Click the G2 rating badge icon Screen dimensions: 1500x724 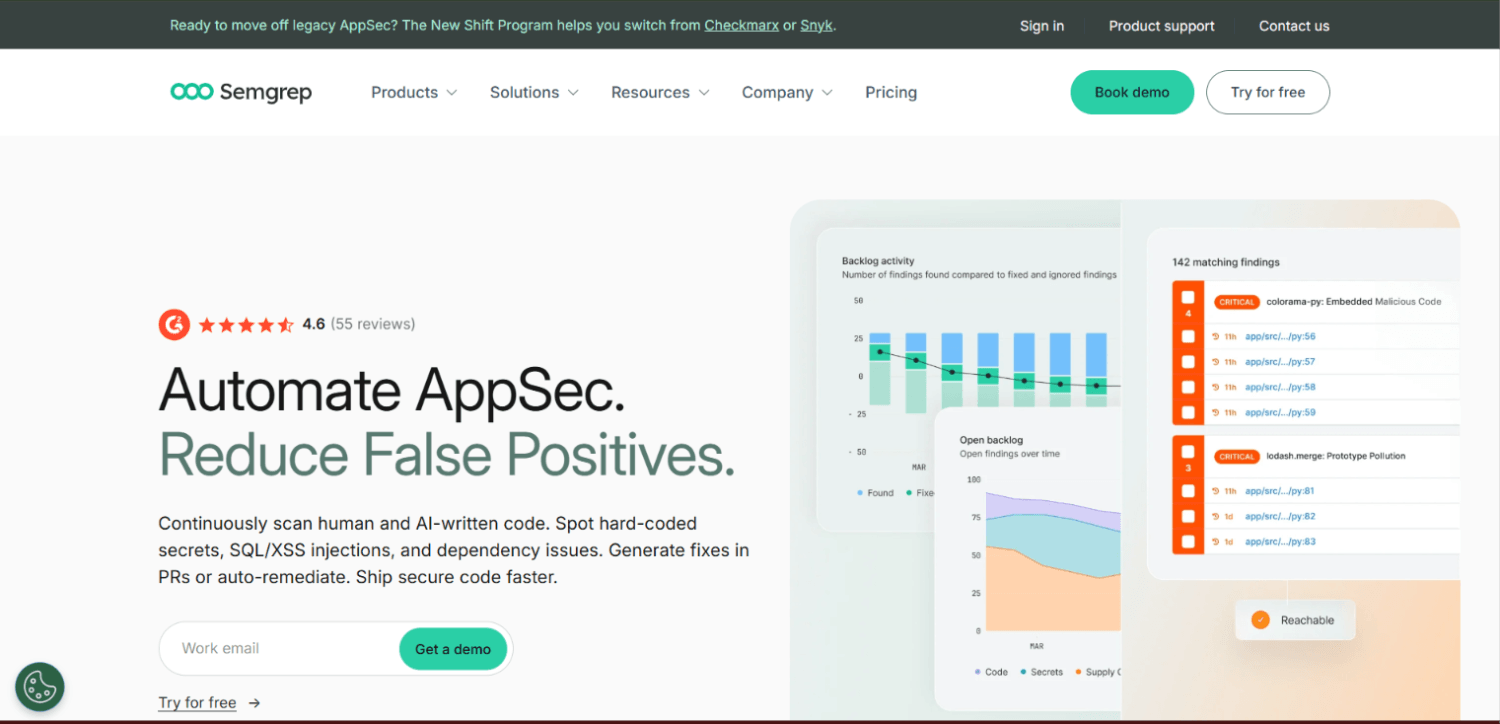(x=174, y=324)
